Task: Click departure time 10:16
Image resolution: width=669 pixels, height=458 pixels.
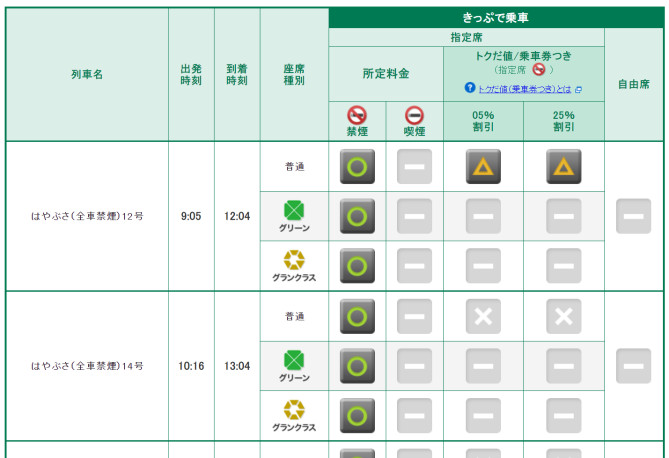Action: tap(191, 366)
